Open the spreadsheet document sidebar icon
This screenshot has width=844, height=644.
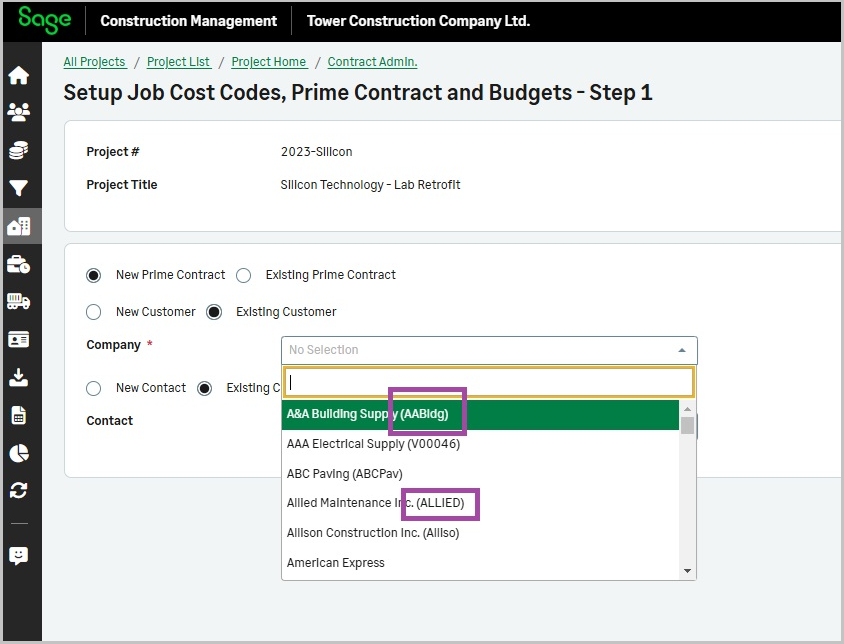[19, 415]
